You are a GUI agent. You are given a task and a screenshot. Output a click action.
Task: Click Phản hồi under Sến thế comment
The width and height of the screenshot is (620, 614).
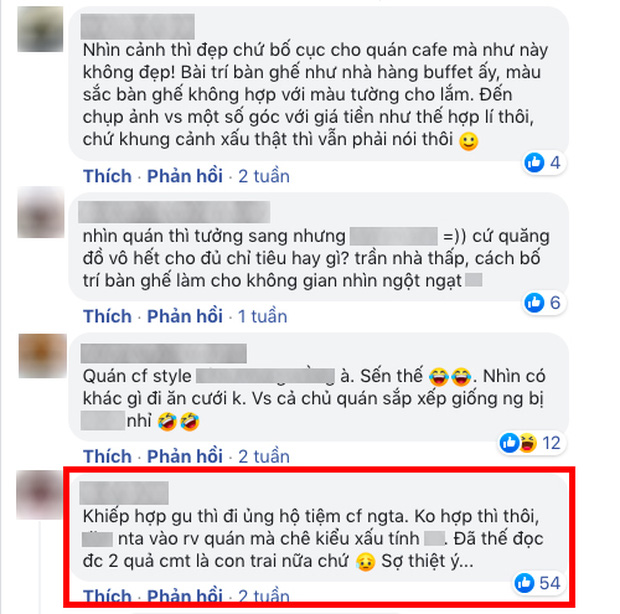185,456
